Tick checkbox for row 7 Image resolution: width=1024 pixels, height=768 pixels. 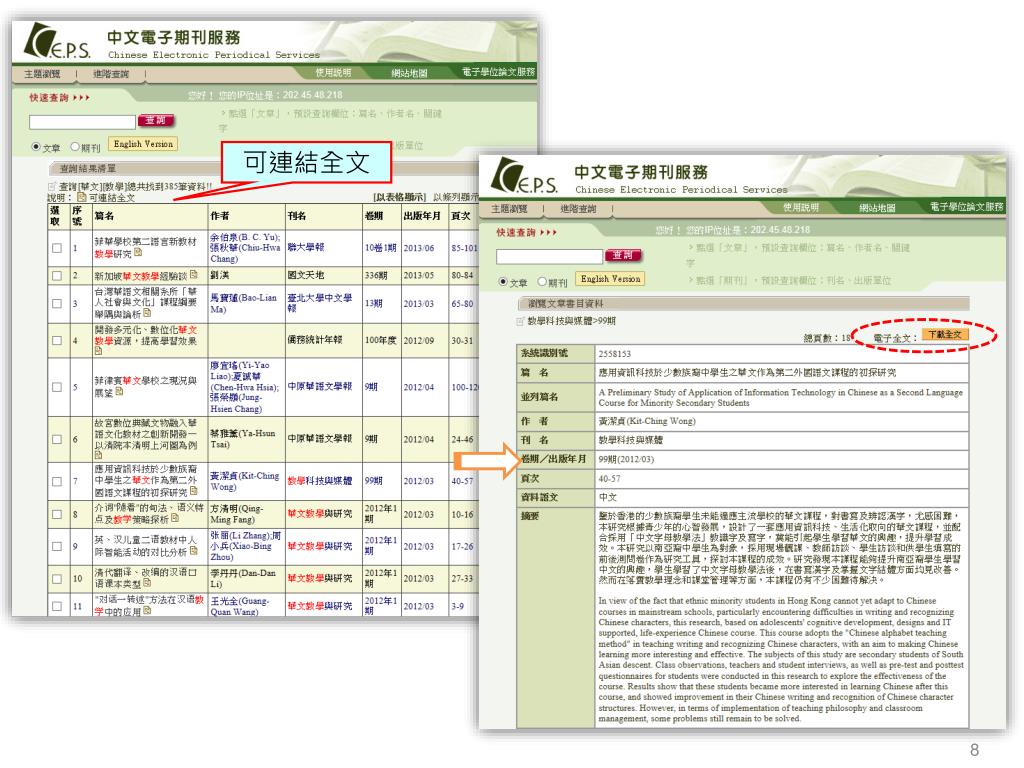pyautogui.click(x=57, y=481)
